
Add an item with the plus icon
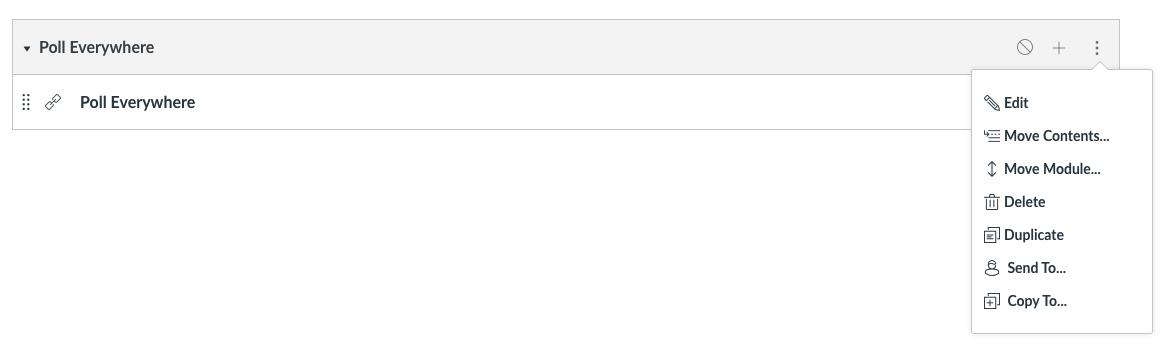click(1059, 48)
